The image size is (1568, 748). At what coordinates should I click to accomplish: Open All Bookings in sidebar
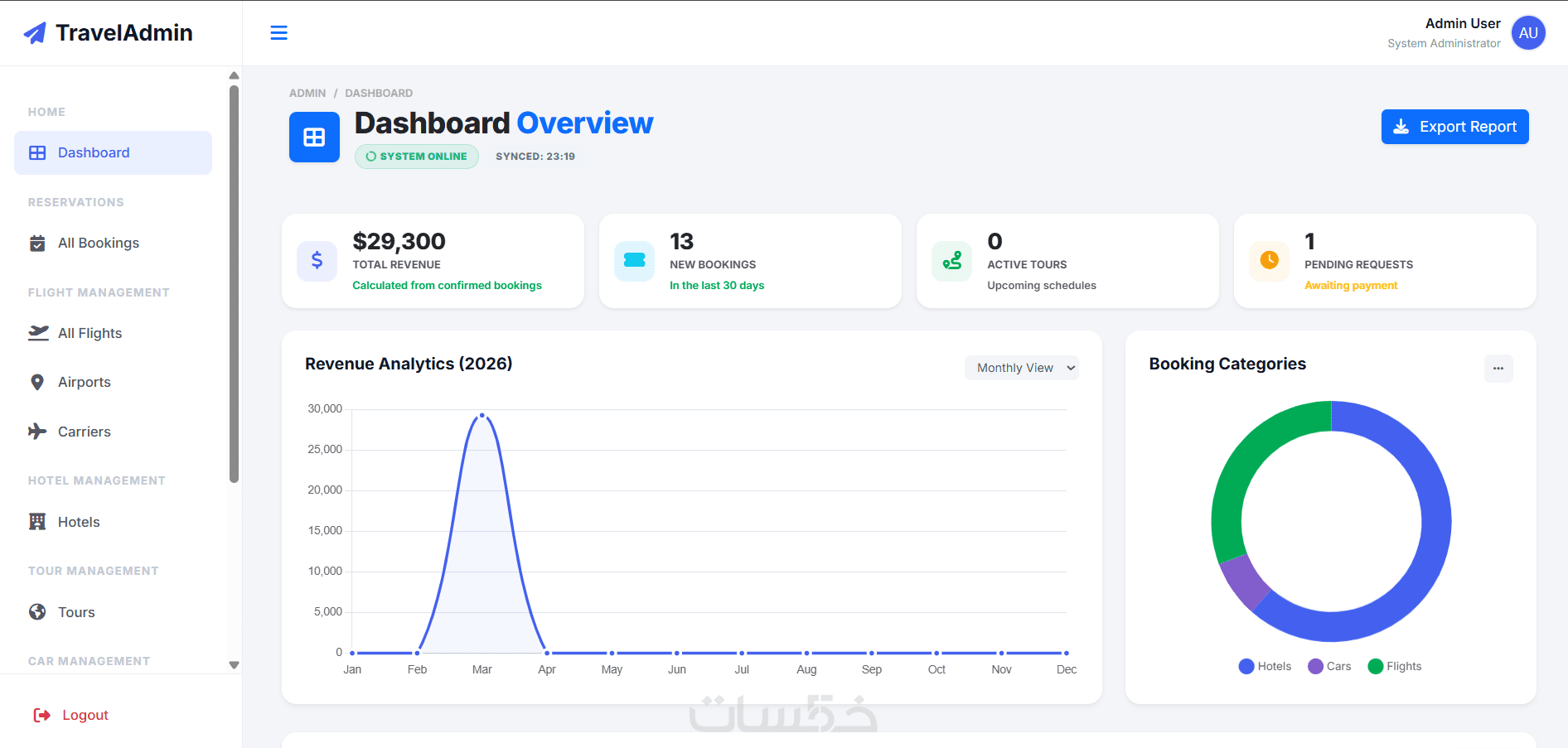tap(98, 243)
